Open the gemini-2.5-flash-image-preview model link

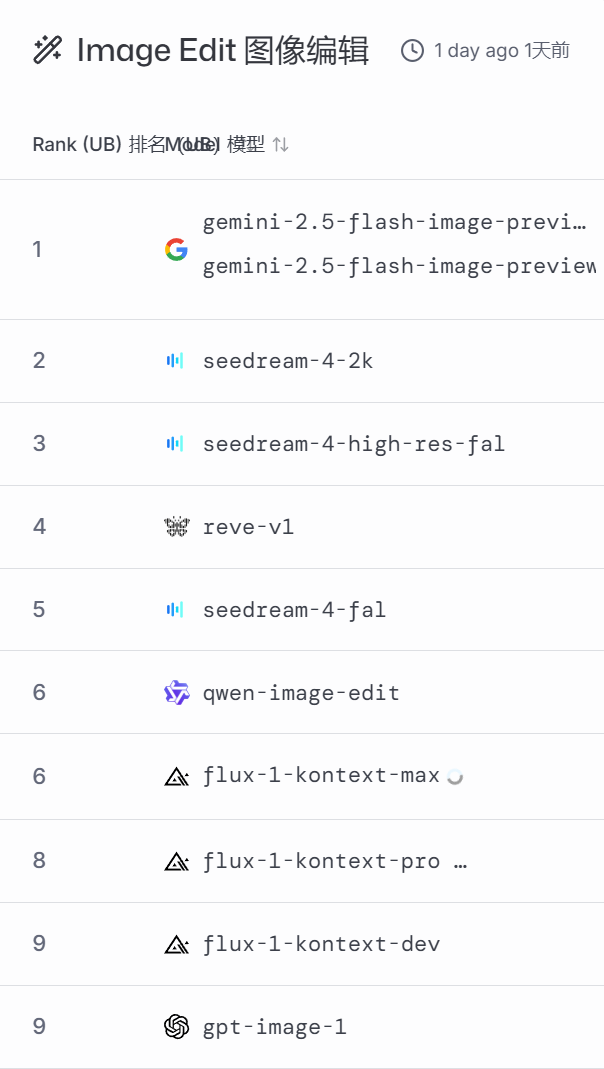[x=394, y=222]
